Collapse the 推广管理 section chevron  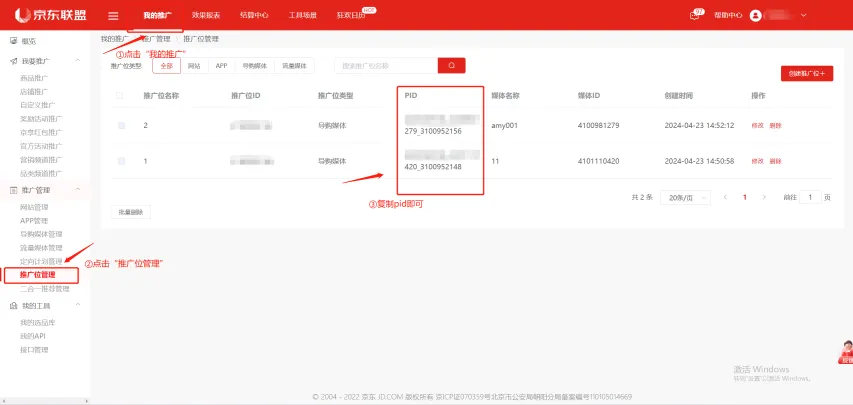pyautogui.click(x=77, y=189)
